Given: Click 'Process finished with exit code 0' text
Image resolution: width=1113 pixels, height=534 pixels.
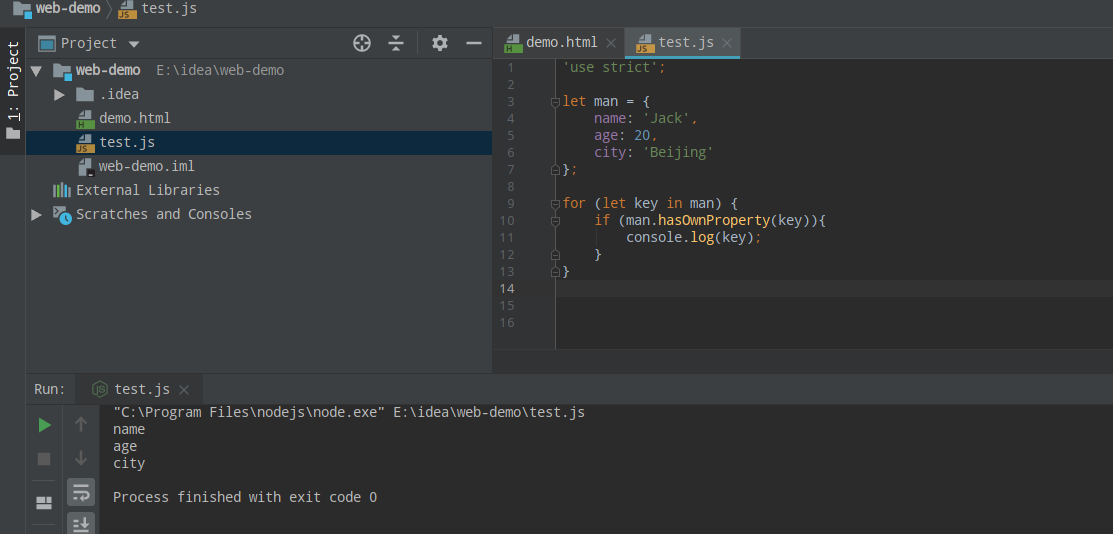Looking at the screenshot, I should [245, 497].
